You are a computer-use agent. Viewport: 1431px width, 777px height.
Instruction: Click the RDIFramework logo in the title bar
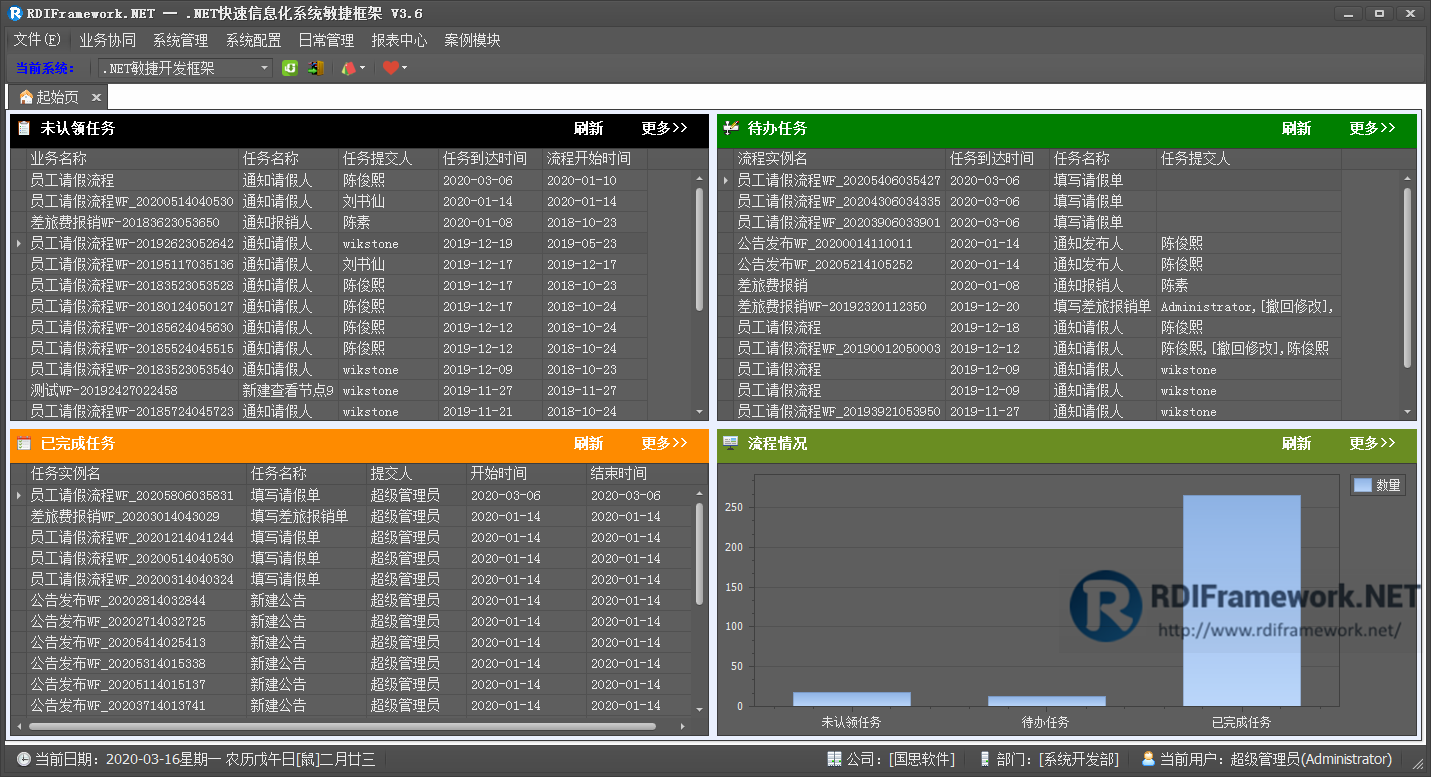click(x=15, y=13)
